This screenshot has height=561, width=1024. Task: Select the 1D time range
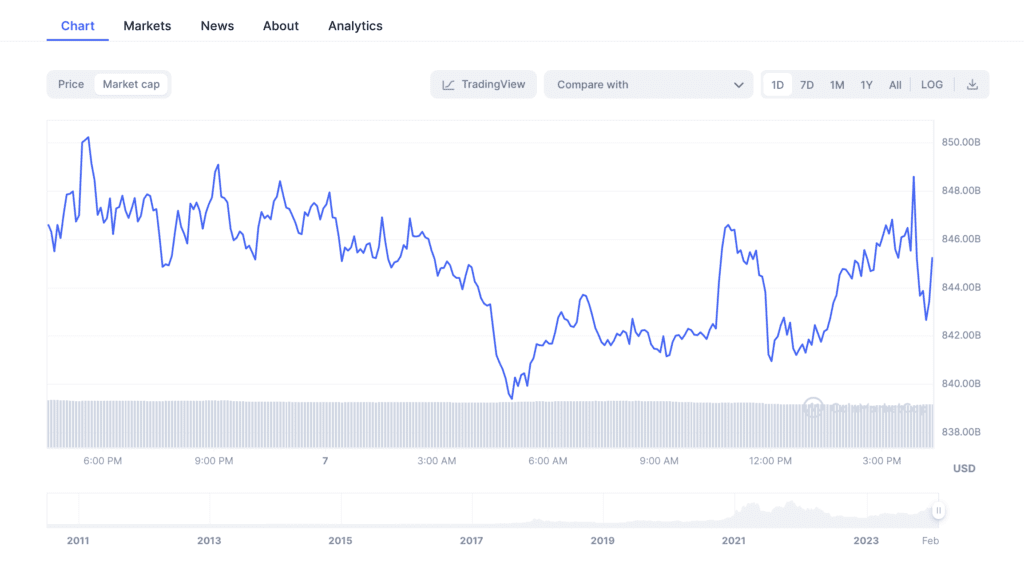click(x=777, y=85)
